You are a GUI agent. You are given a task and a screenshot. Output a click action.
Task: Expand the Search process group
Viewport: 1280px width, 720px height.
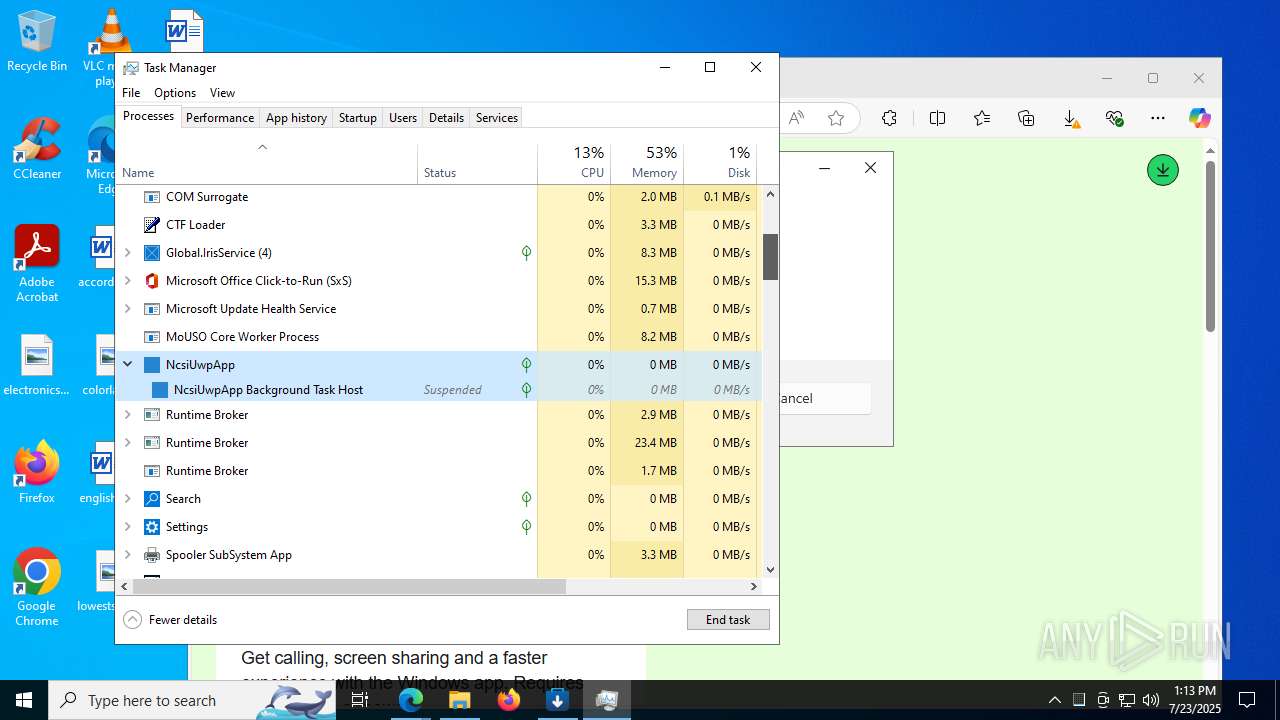tap(127, 499)
